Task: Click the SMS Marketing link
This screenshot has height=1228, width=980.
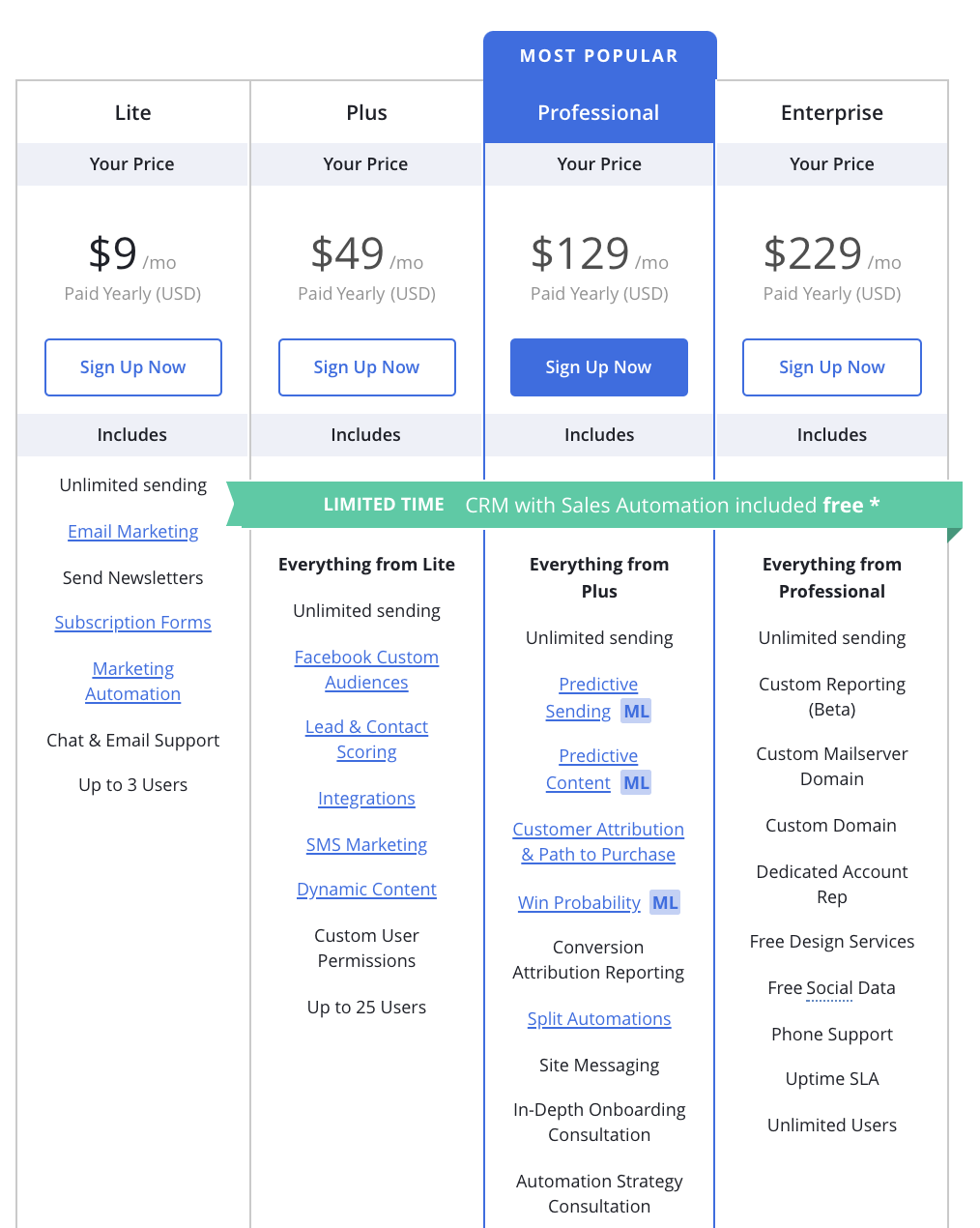Action: [366, 845]
